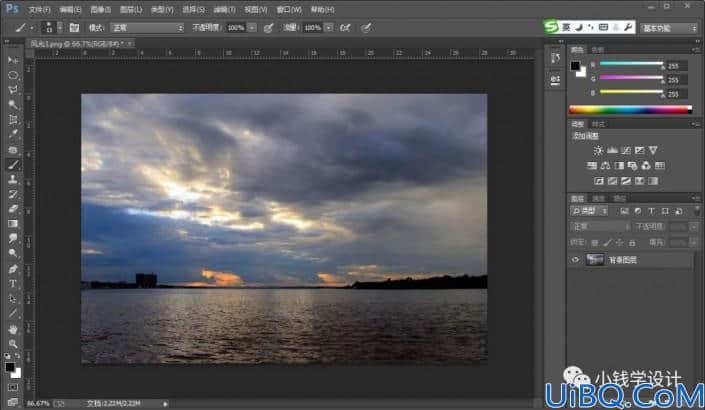Viewport: 705px width, 410px height.
Task: Add a Channel Mixer adjustment
Action: coord(646,166)
